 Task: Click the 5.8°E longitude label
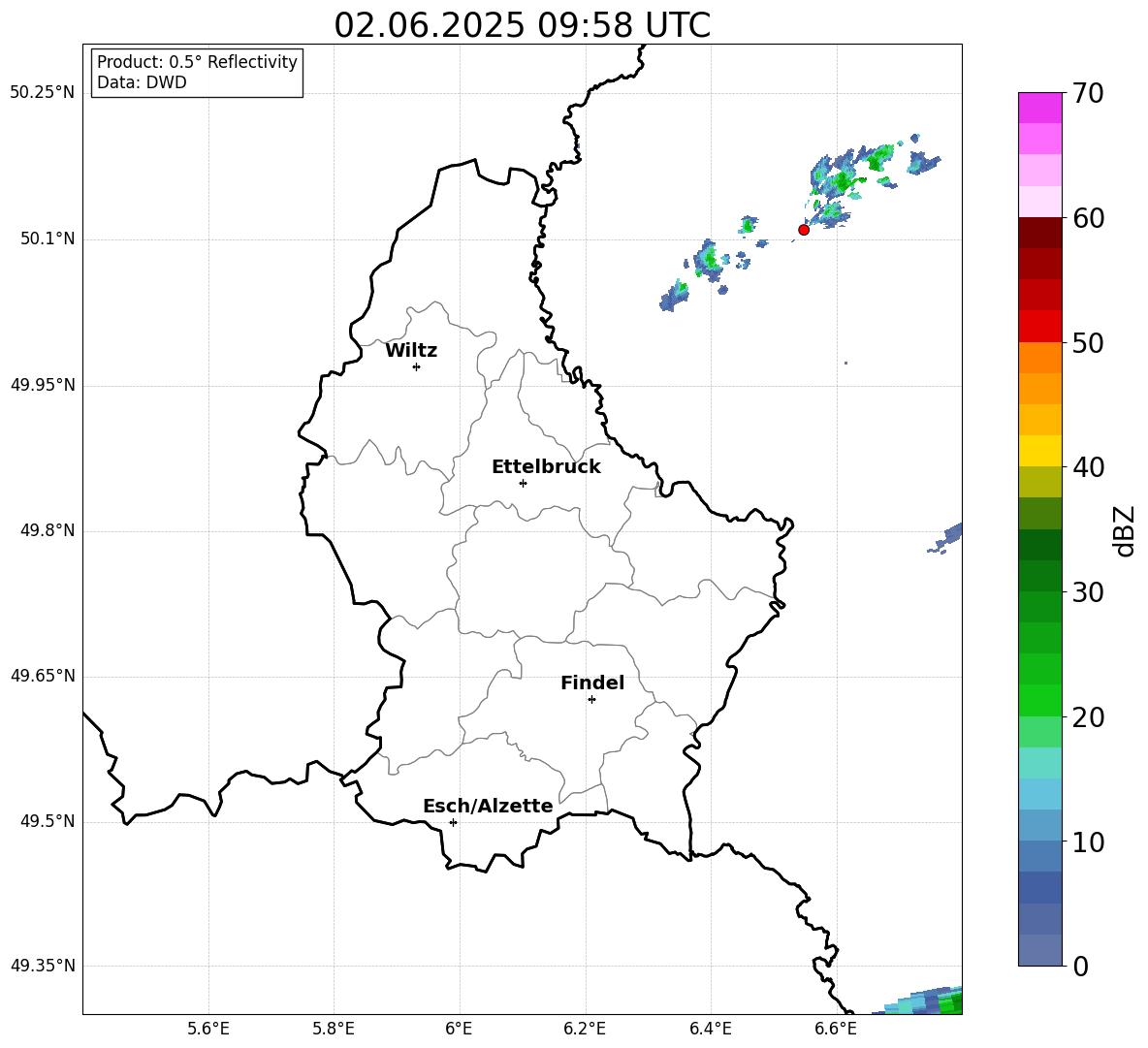pyautogui.click(x=334, y=1029)
